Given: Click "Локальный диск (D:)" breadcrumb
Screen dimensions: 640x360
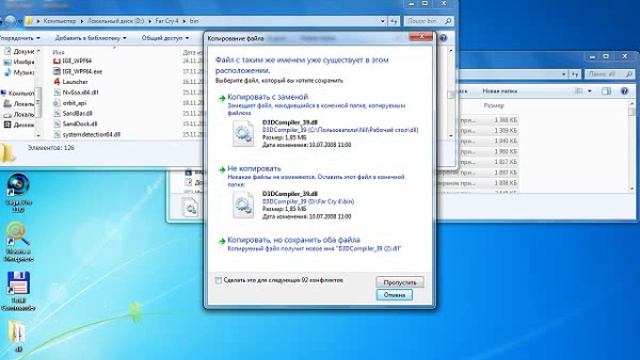Looking at the screenshot, I should (x=116, y=21).
